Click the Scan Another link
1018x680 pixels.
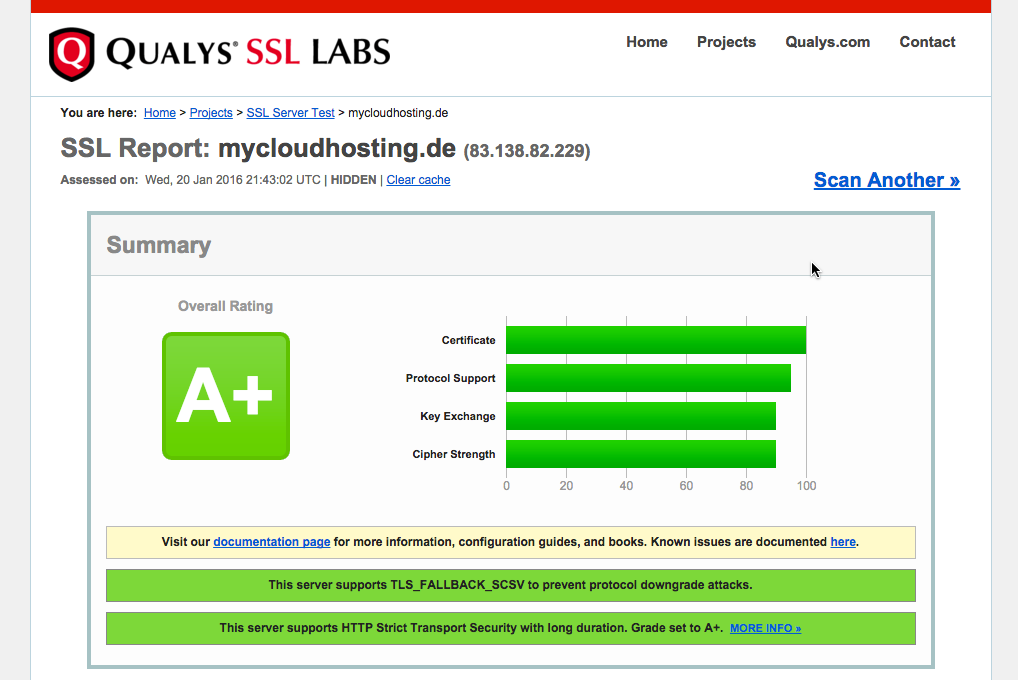887,180
